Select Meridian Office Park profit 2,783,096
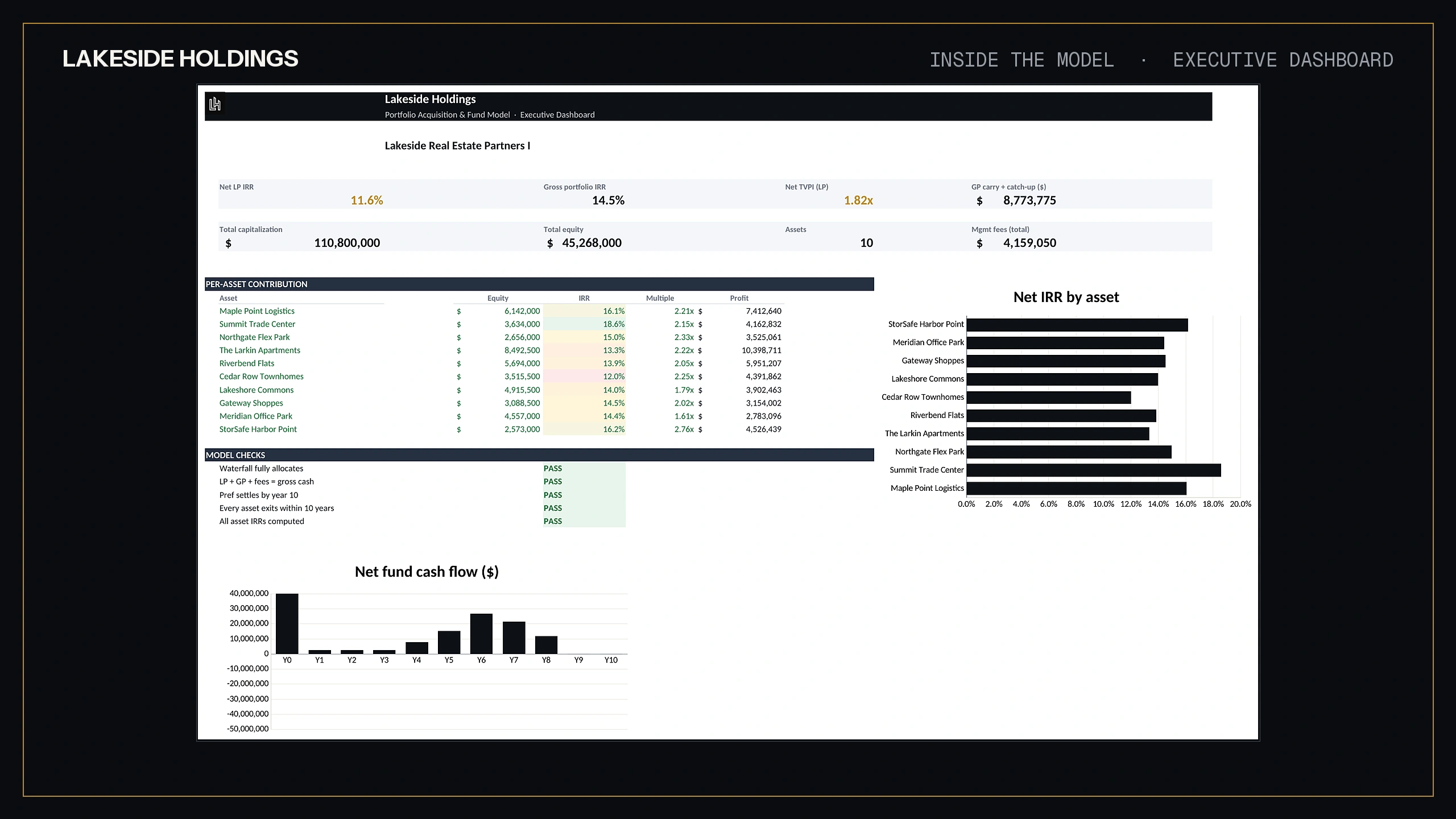The height and width of the screenshot is (819, 1456). tap(763, 416)
